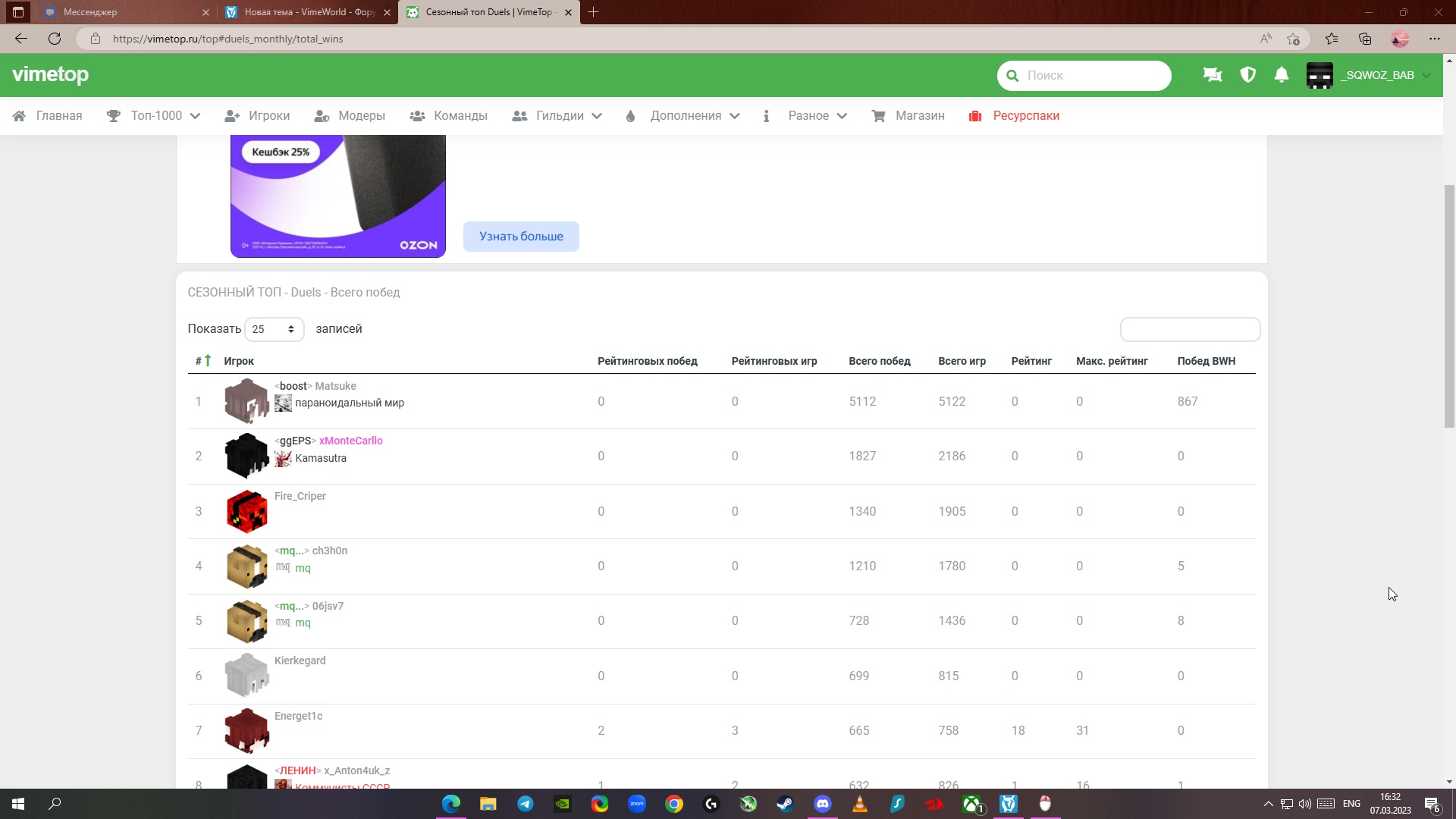Image resolution: width=1456 pixels, height=819 pixels.
Task: Open Discord from the taskbar
Action: 822,804
